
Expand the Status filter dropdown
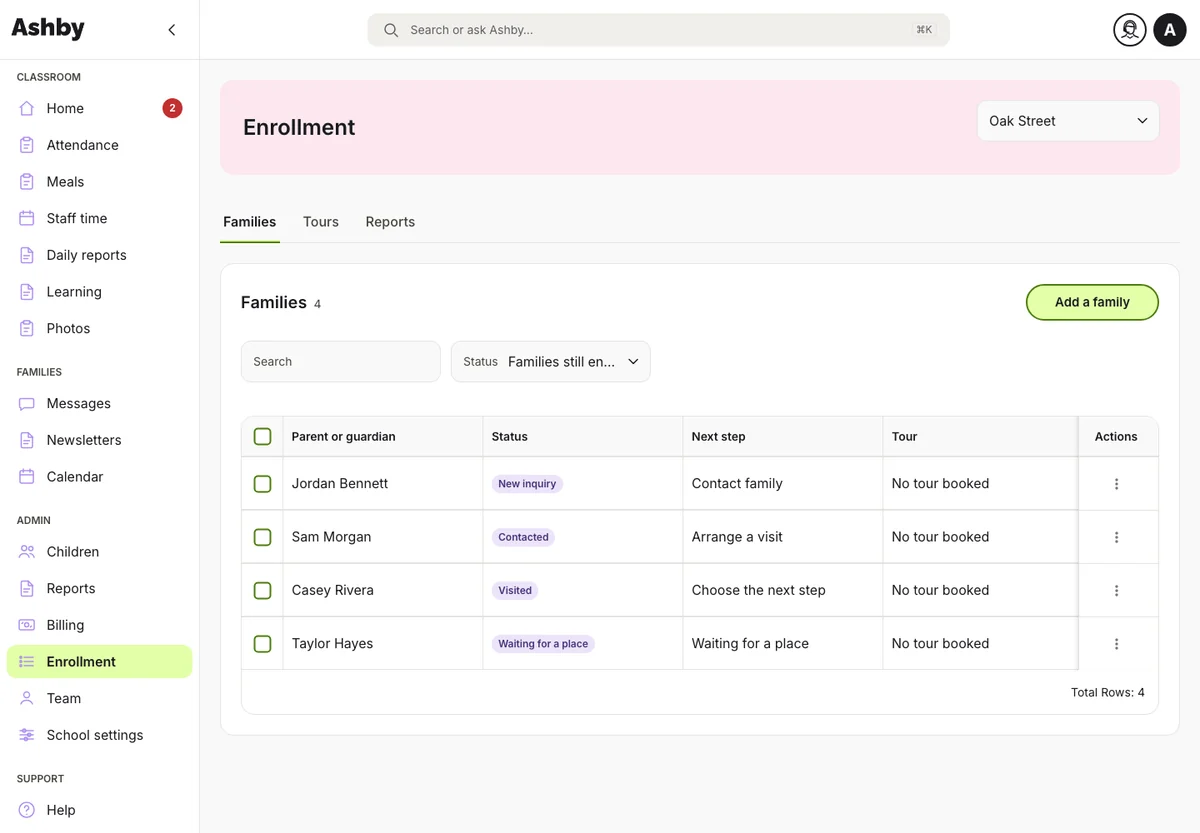pos(551,362)
